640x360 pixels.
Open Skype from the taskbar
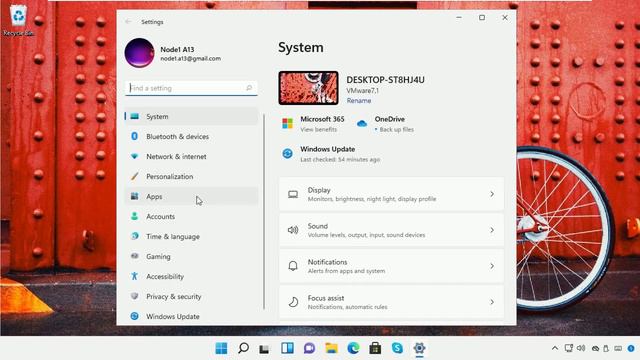(397, 348)
